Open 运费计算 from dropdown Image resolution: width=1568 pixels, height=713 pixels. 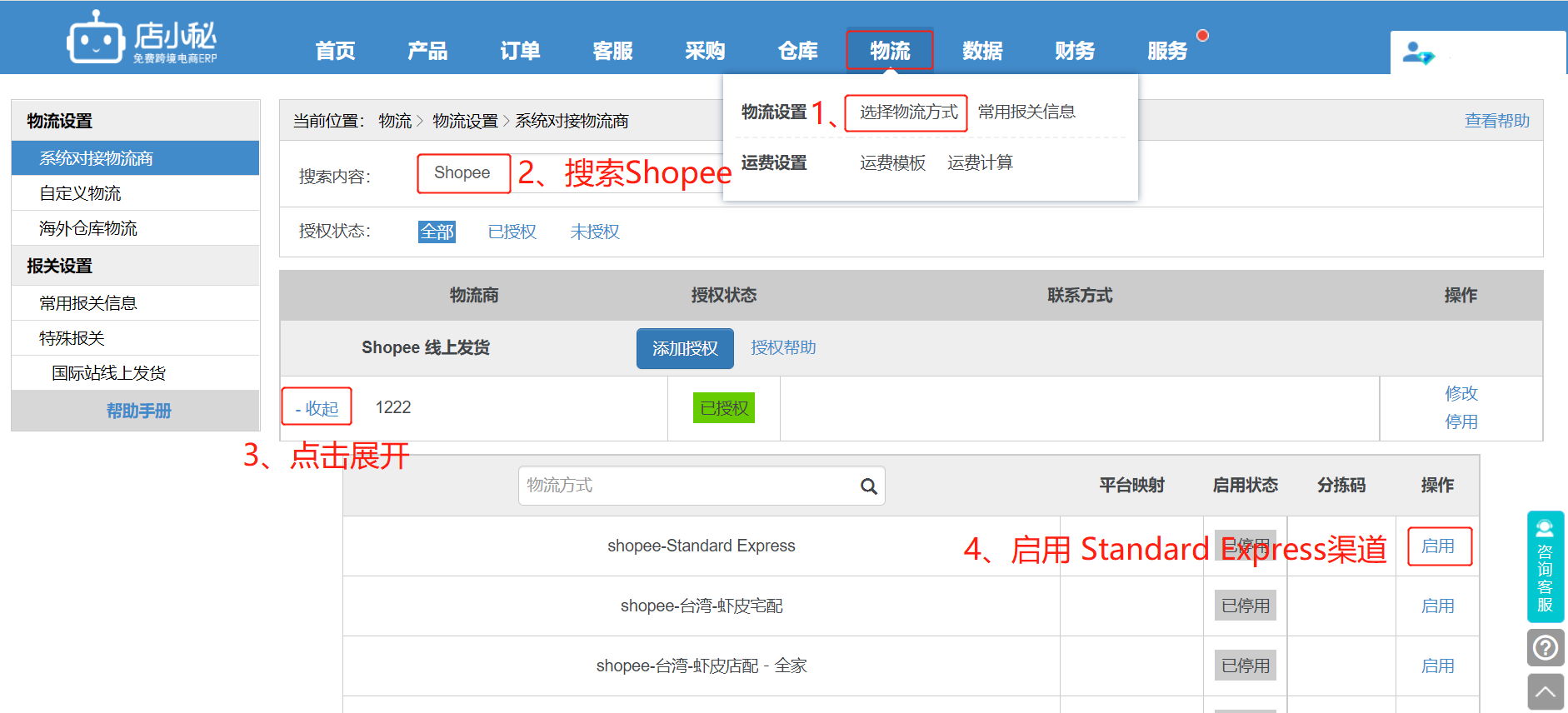click(x=980, y=163)
